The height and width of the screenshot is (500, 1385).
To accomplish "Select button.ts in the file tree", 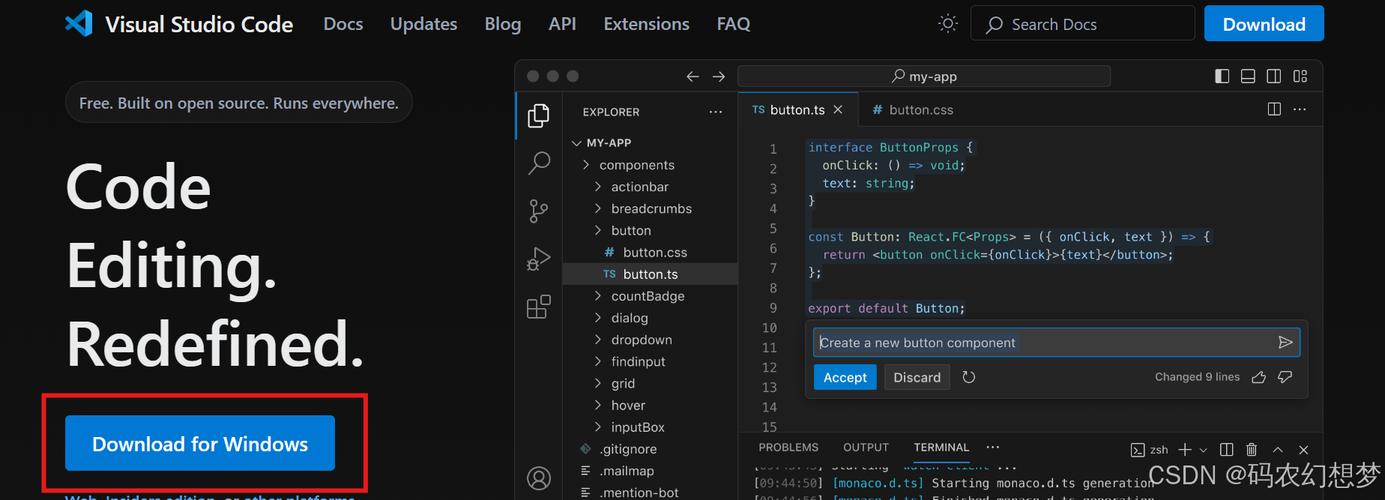I will pos(650,274).
